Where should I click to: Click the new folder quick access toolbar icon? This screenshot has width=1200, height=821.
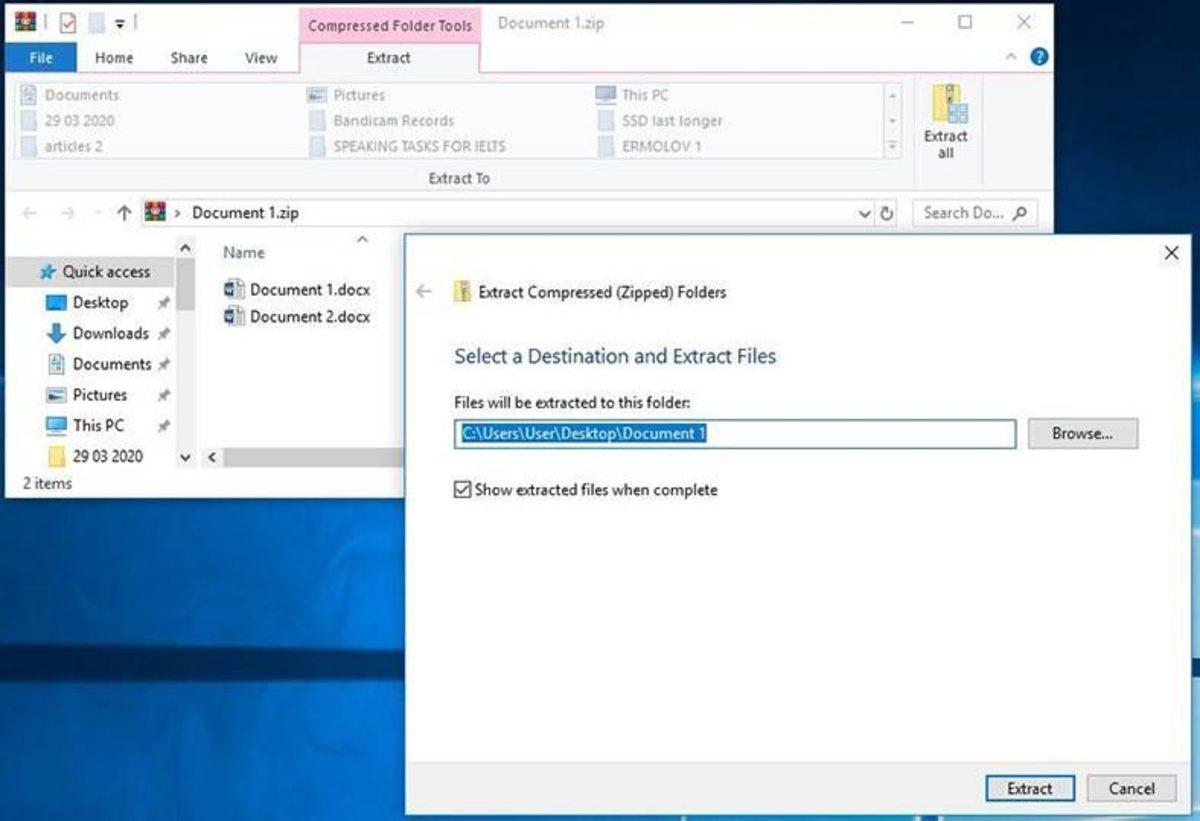click(95, 22)
